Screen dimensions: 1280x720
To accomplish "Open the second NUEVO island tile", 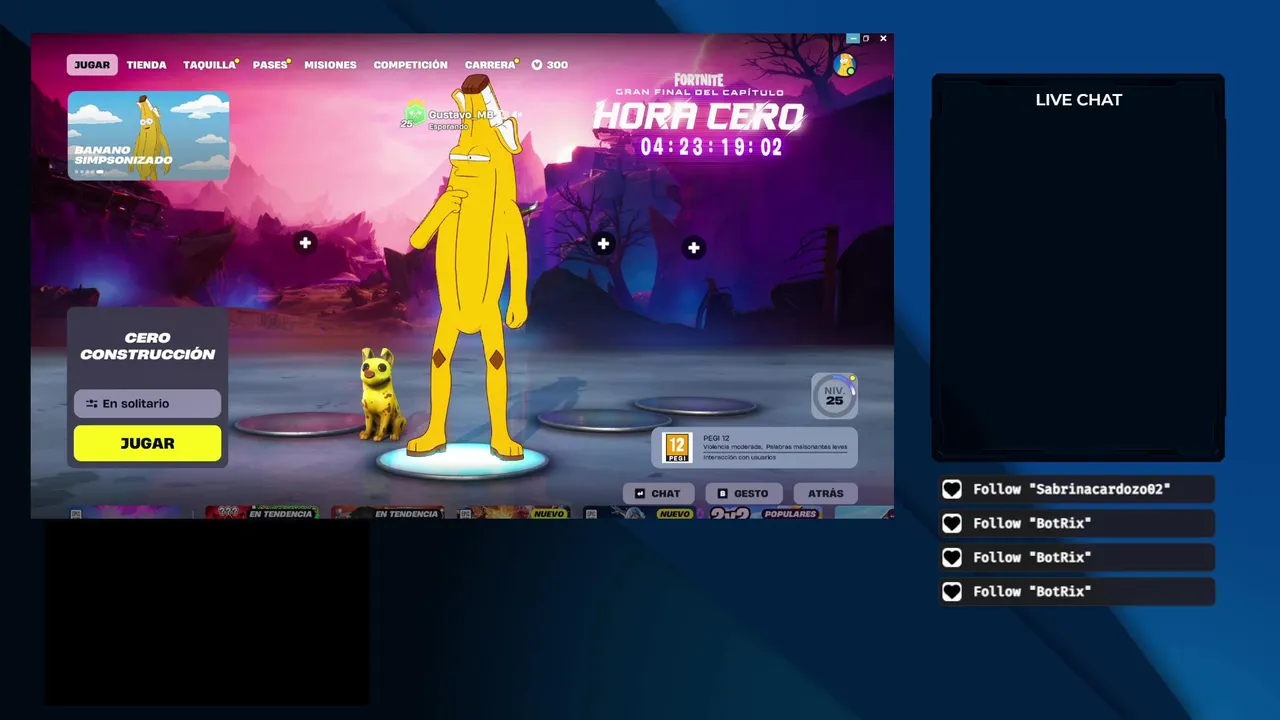I will pyautogui.click(x=639, y=513).
